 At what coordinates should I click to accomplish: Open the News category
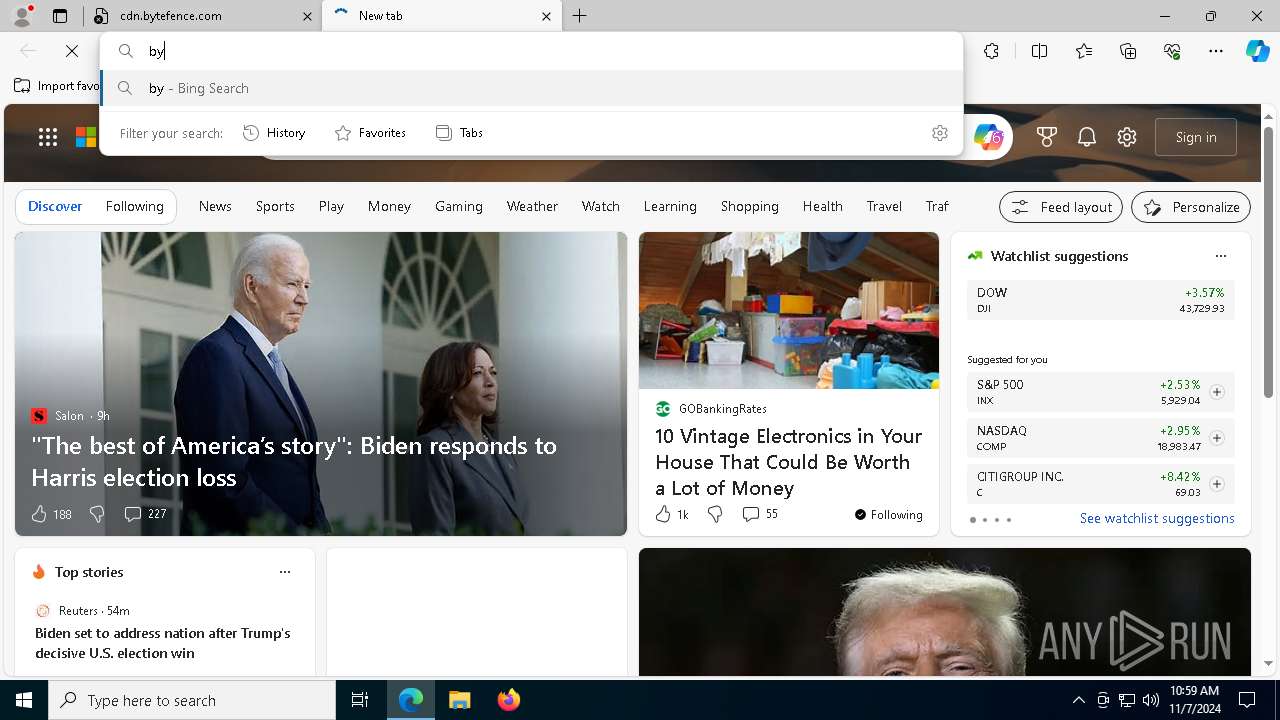coord(215,206)
